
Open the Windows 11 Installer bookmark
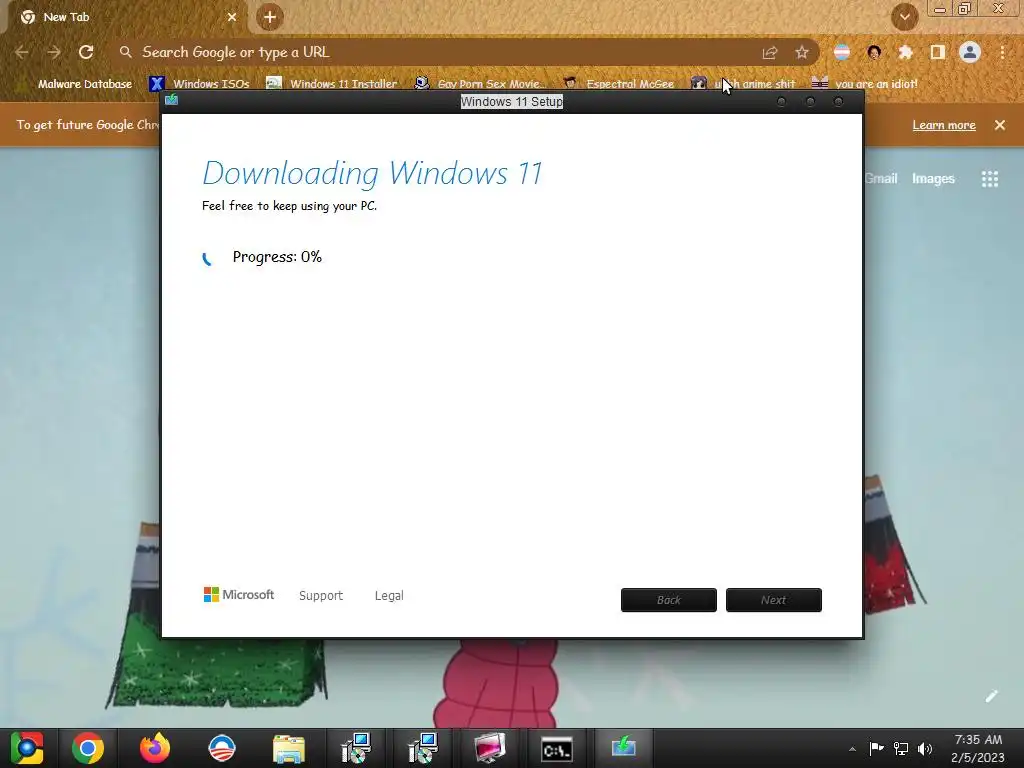tap(332, 84)
